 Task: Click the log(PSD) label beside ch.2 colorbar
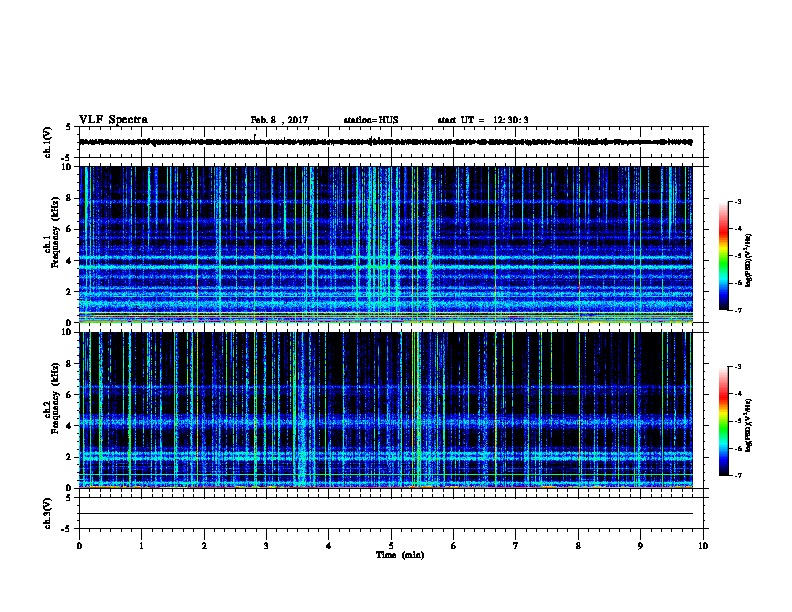pyautogui.click(x=748, y=425)
